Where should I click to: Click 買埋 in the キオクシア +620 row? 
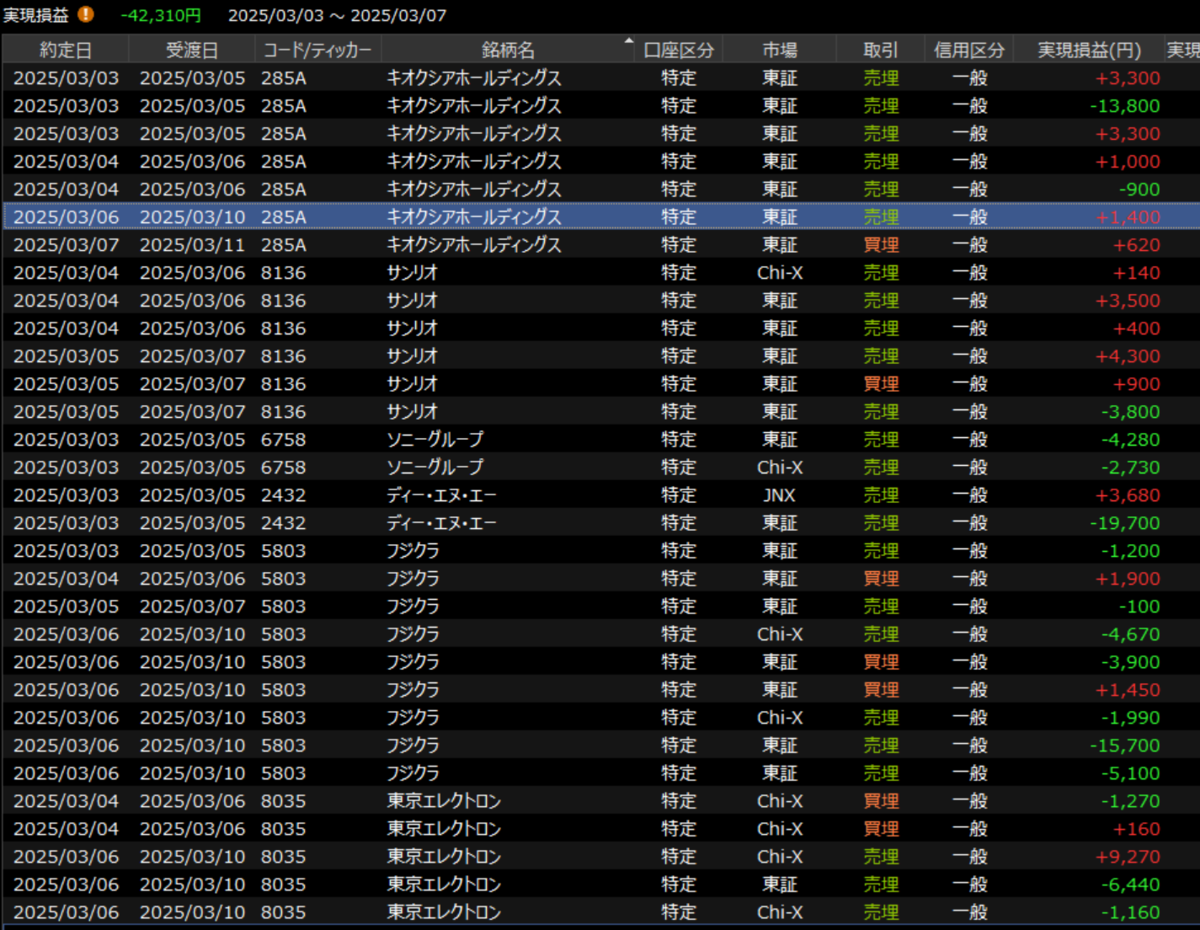[881, 245]
